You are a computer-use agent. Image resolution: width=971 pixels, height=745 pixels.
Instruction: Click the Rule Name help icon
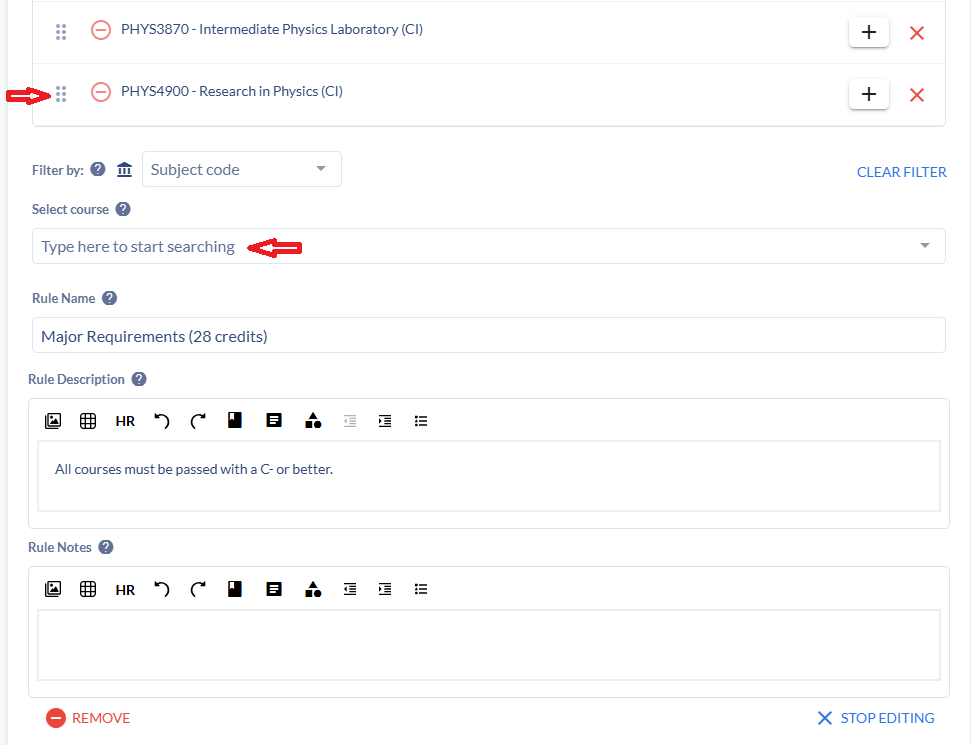pyautogui.click(x=110, y=298)
